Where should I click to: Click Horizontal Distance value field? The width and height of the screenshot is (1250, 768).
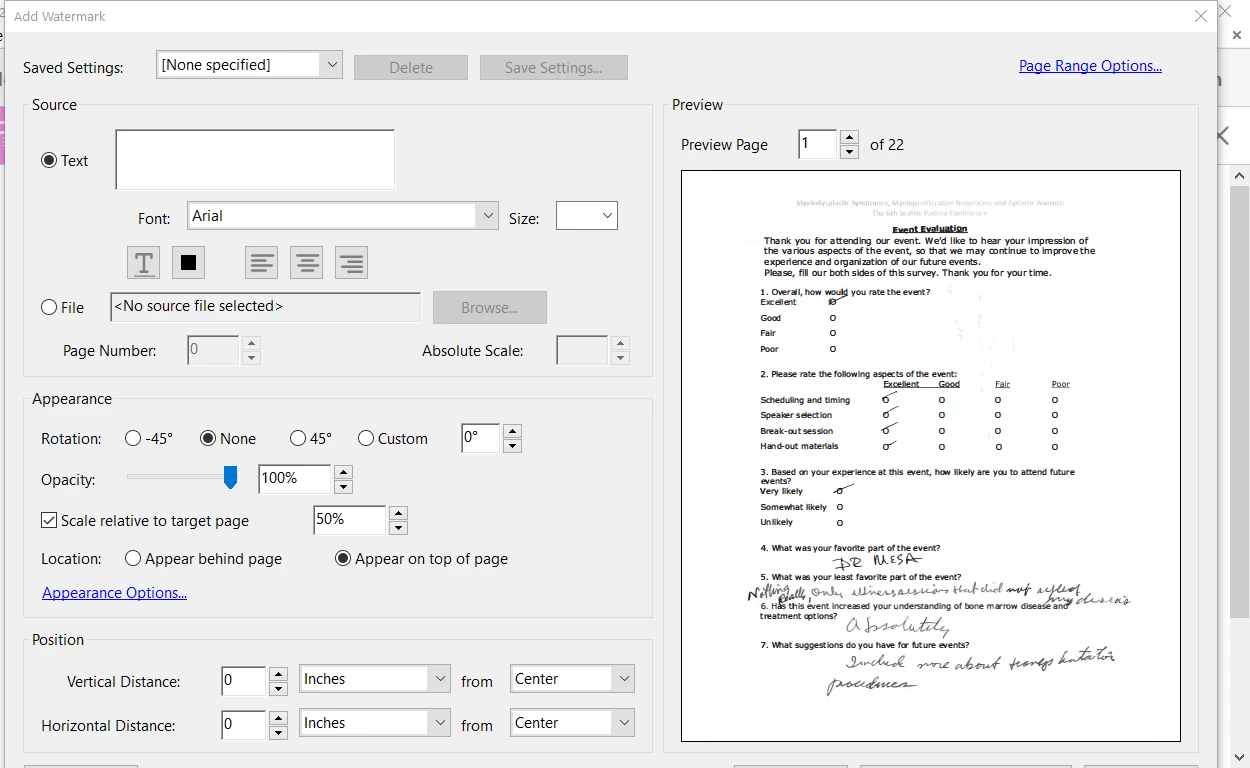pyautogui.click(x=244, y=725)
